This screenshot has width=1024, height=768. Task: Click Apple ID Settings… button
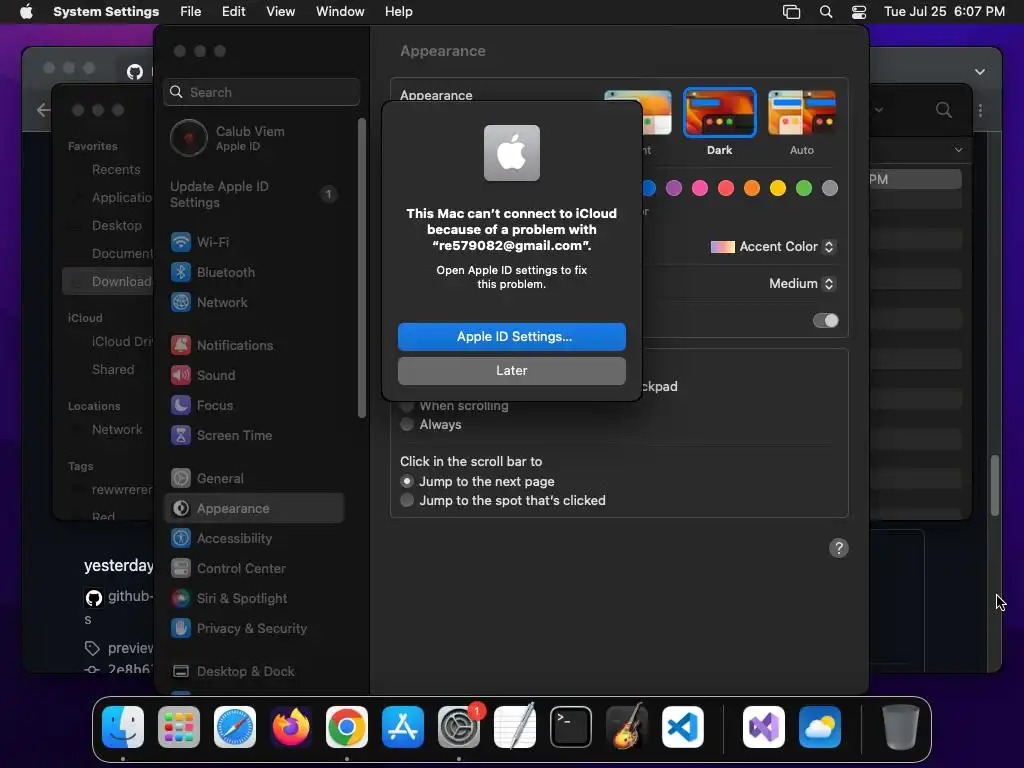click(512, 337)
